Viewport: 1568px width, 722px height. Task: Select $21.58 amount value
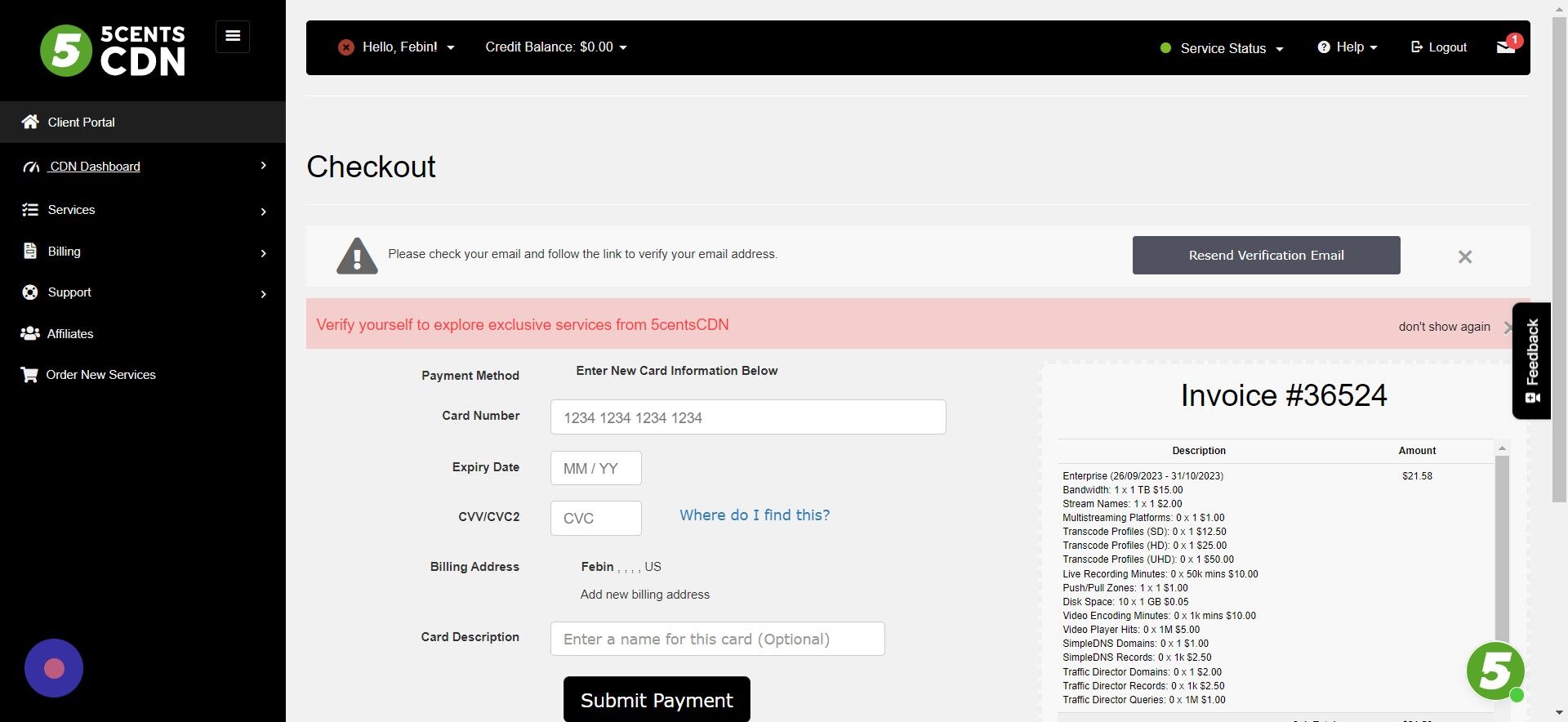pyautogui.click(x=1417, y=476)
